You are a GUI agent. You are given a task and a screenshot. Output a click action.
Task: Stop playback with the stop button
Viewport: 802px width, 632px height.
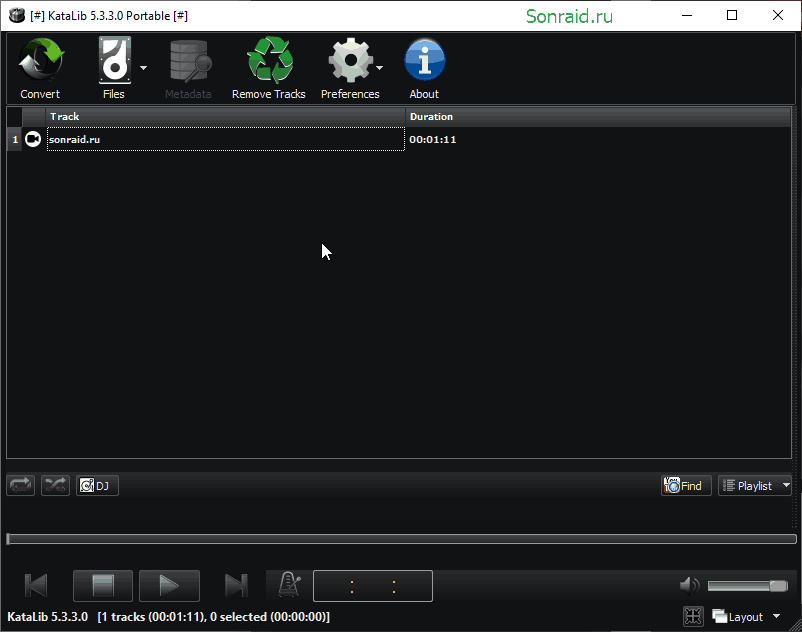(103, 585)
